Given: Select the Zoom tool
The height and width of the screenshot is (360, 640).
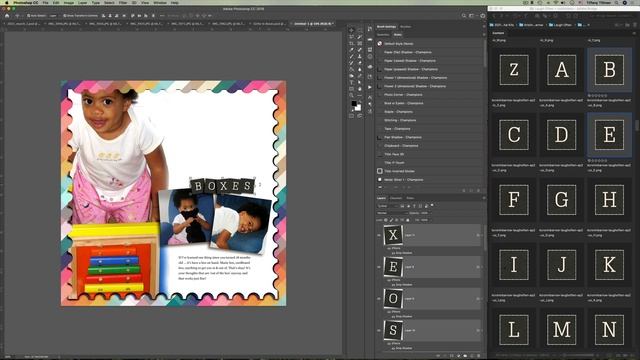Looking at the screenshot, I should point(351,96).
